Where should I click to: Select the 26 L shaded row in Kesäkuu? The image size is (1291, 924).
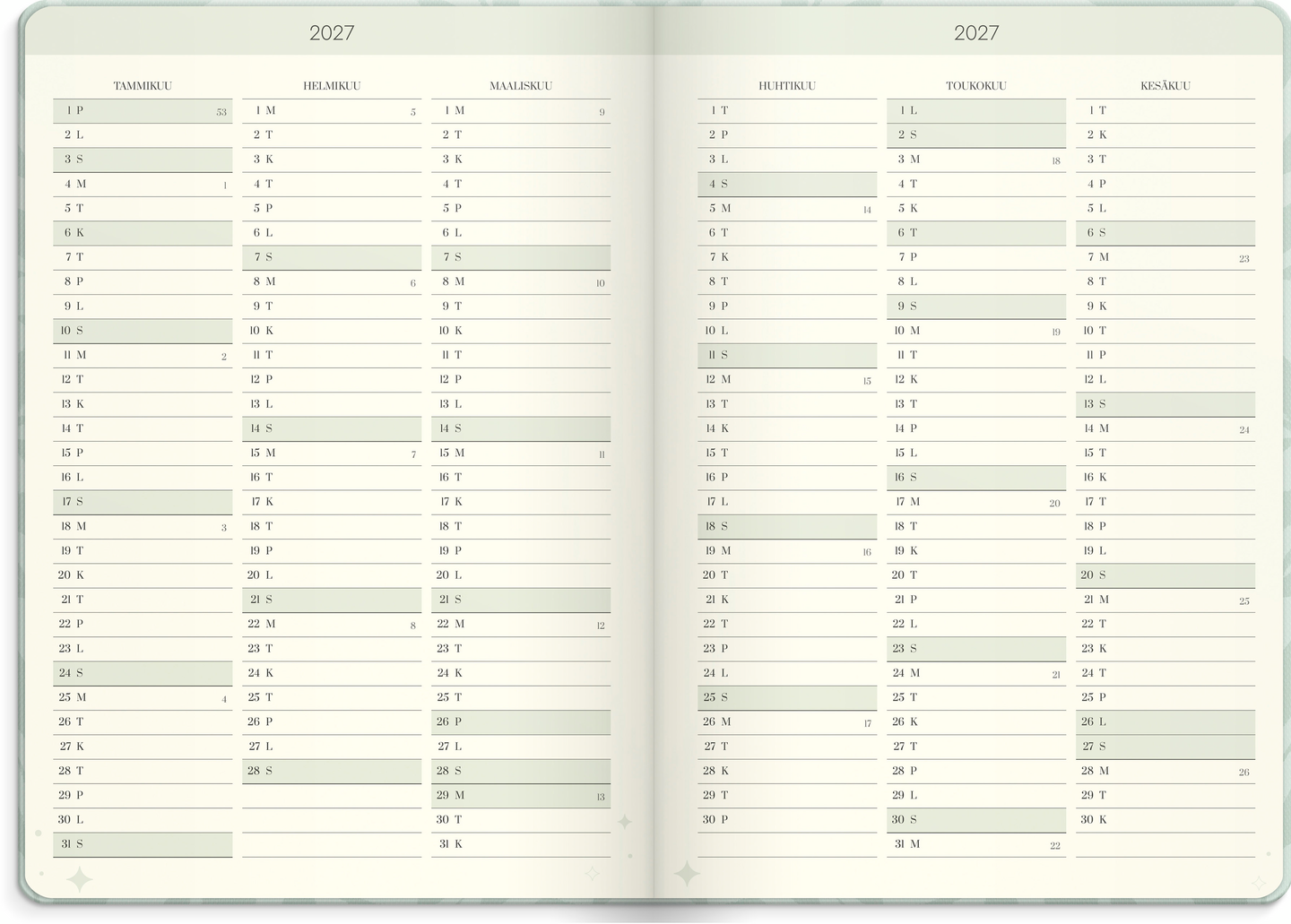coord(1165,721)
